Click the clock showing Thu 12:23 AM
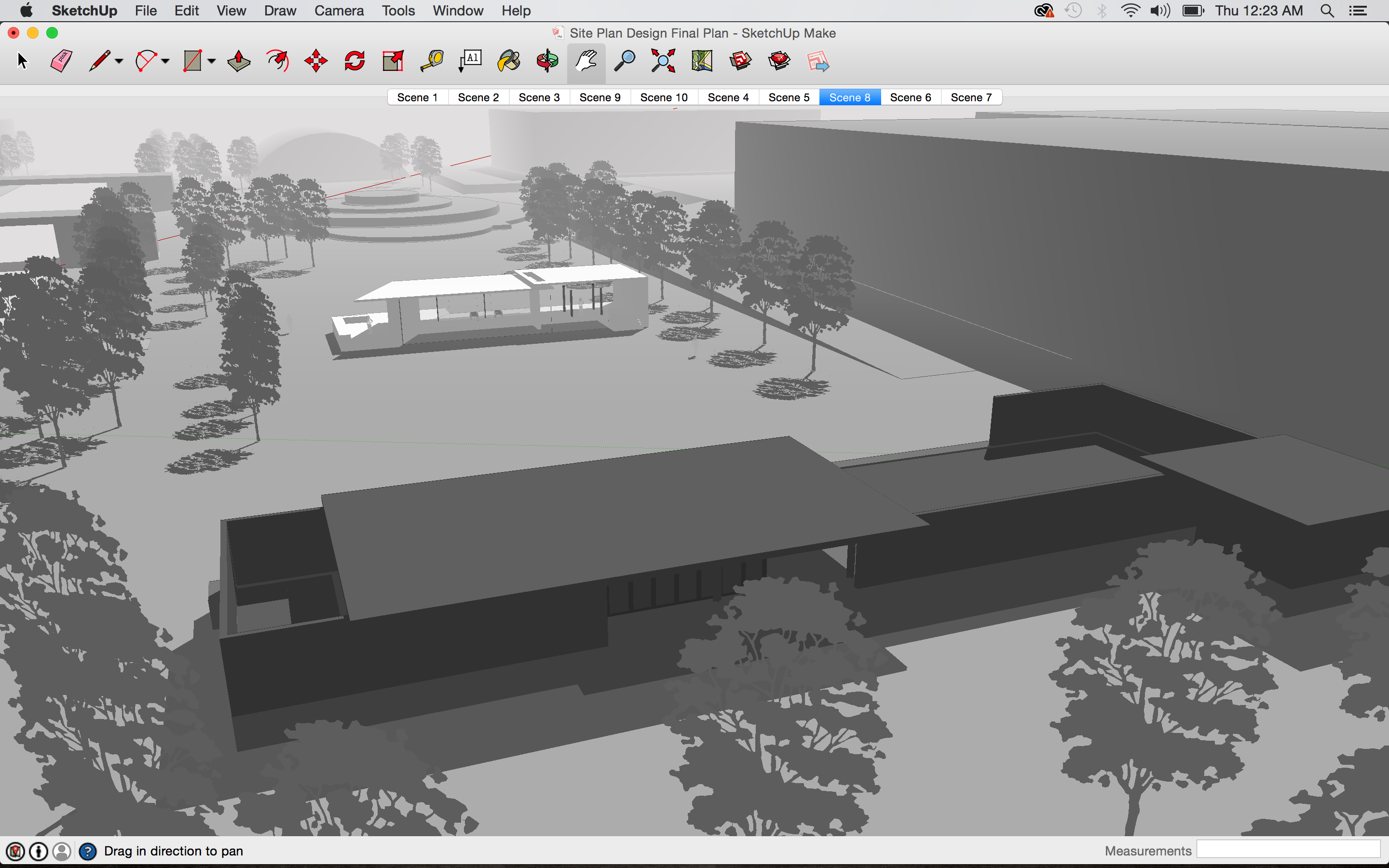This screenshot has width=1389, height=868. pos(1259,10)
